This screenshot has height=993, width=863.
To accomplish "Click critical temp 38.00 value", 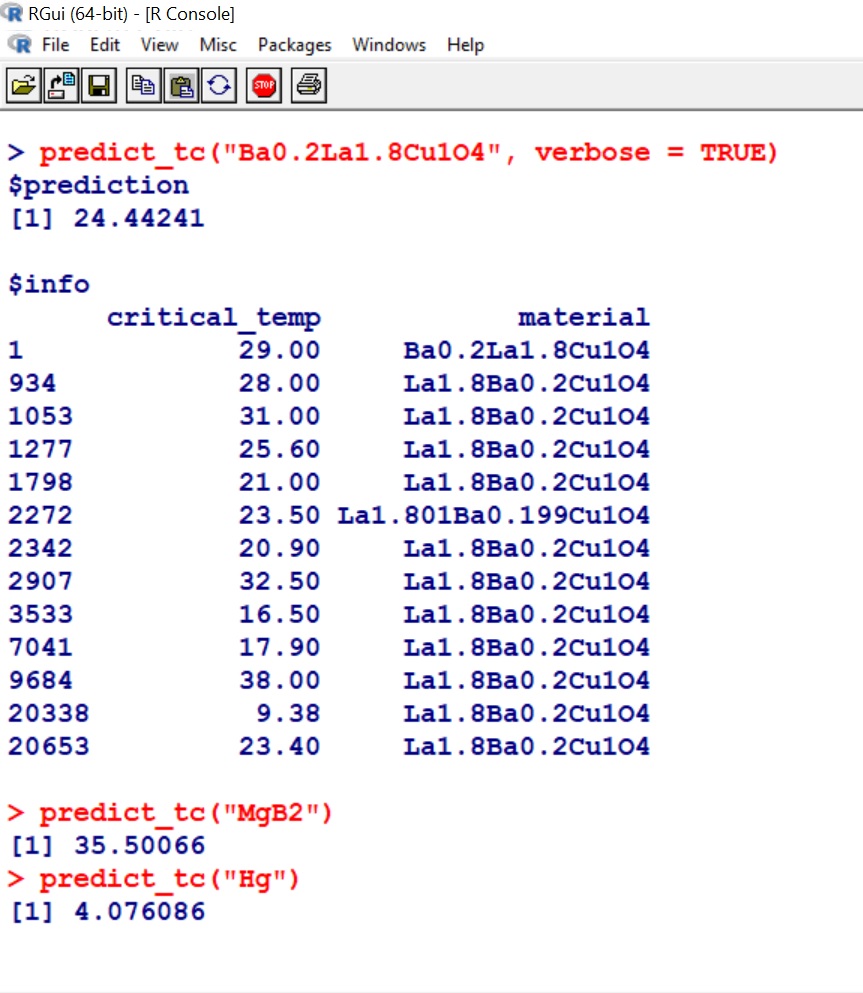I will click(279, 680).
